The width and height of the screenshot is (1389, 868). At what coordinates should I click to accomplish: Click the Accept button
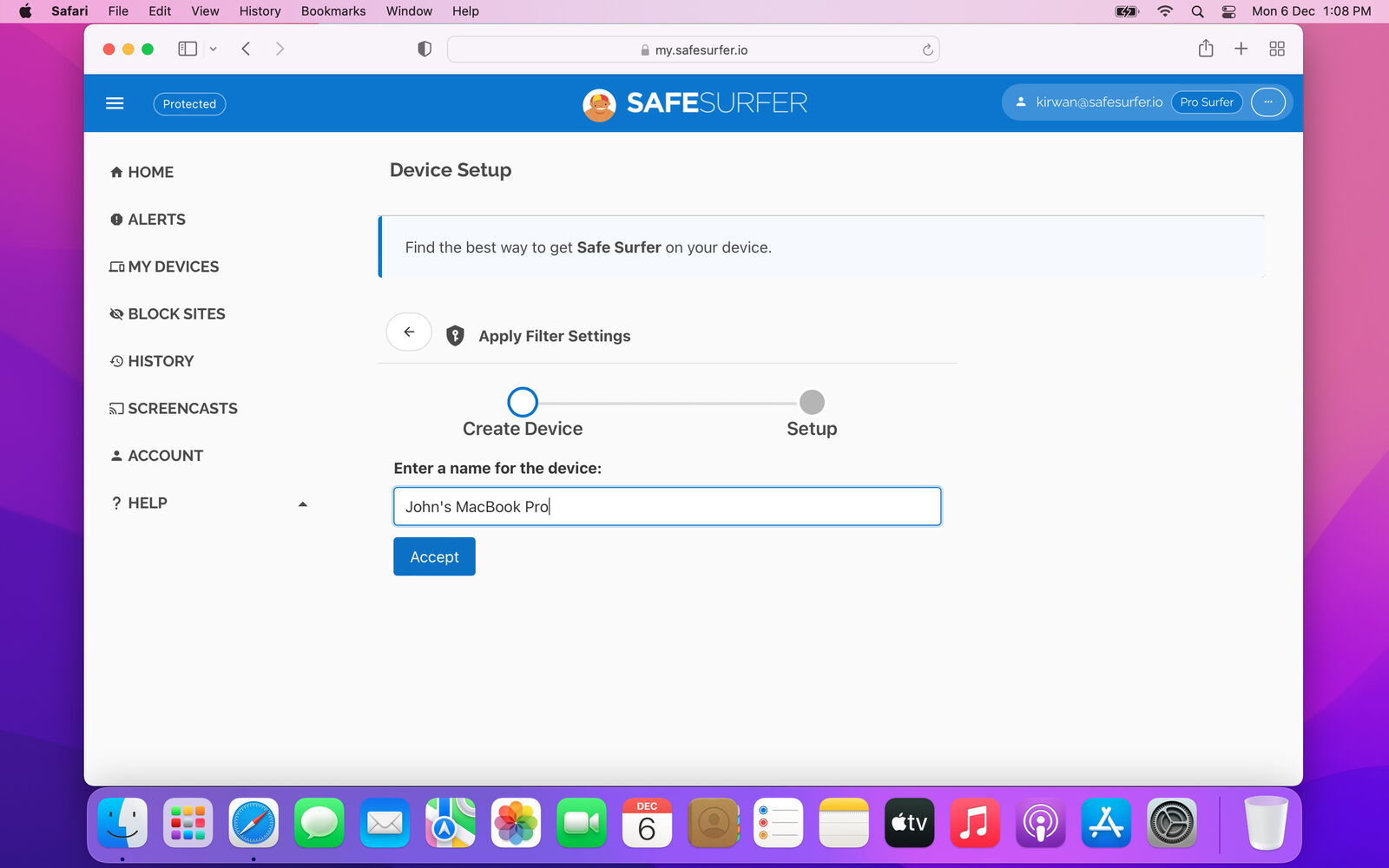point(434,556)
